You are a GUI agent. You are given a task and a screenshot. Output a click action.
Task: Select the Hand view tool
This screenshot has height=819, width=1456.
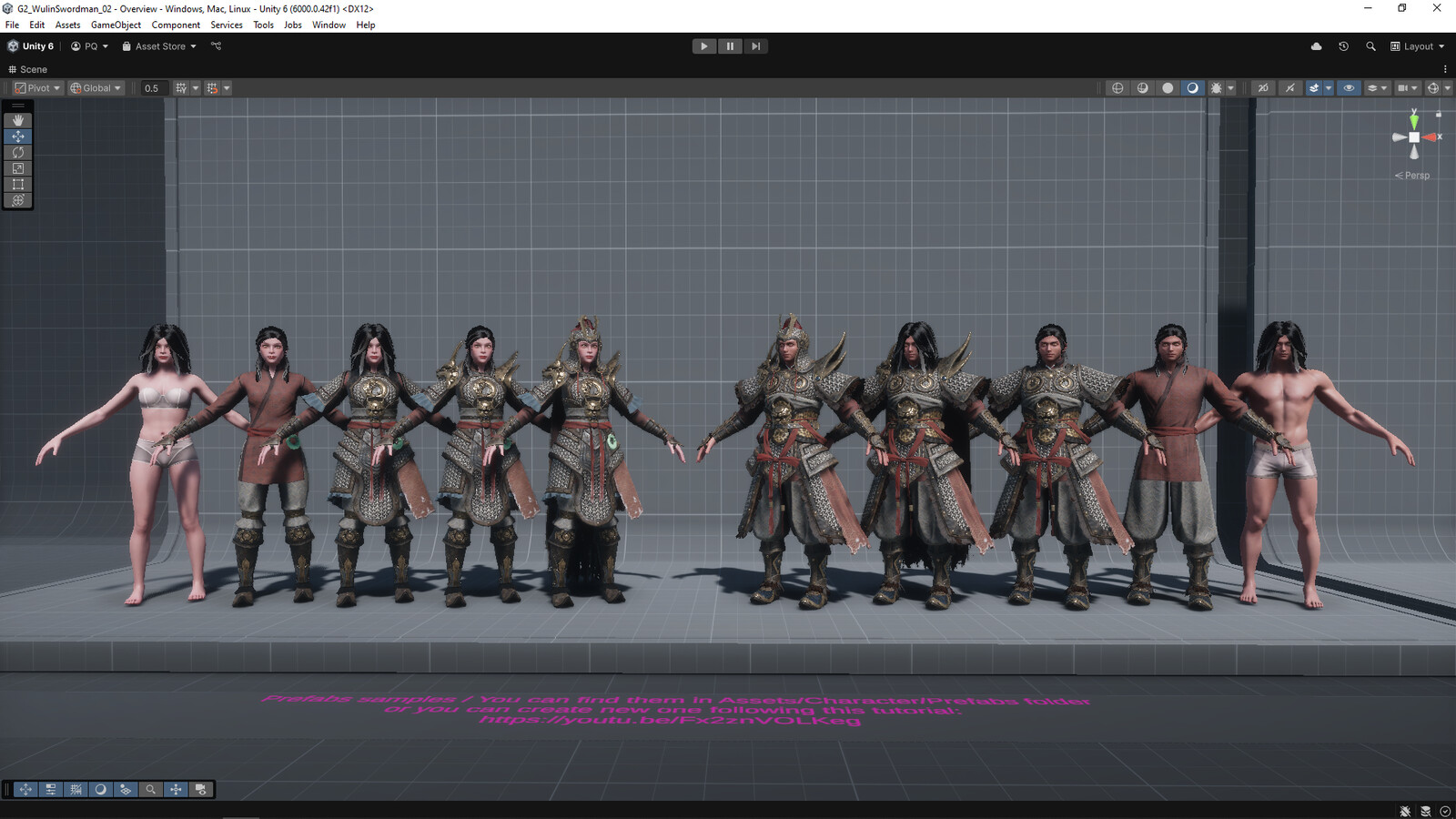pyautogui.click(x=18, y=120)
